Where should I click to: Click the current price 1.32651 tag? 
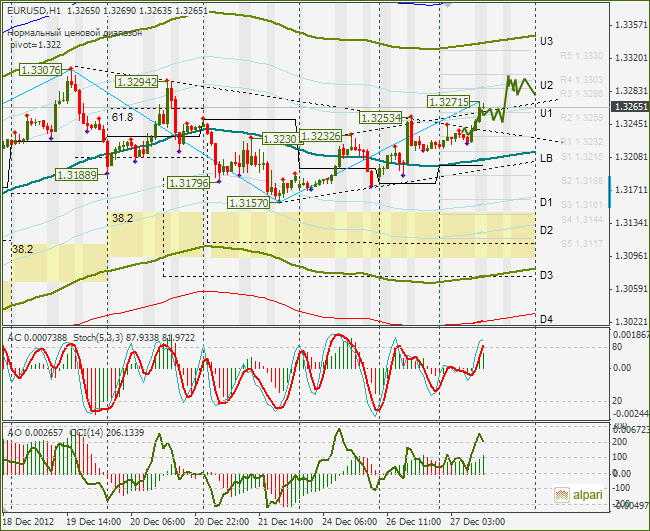coord(631,107)
